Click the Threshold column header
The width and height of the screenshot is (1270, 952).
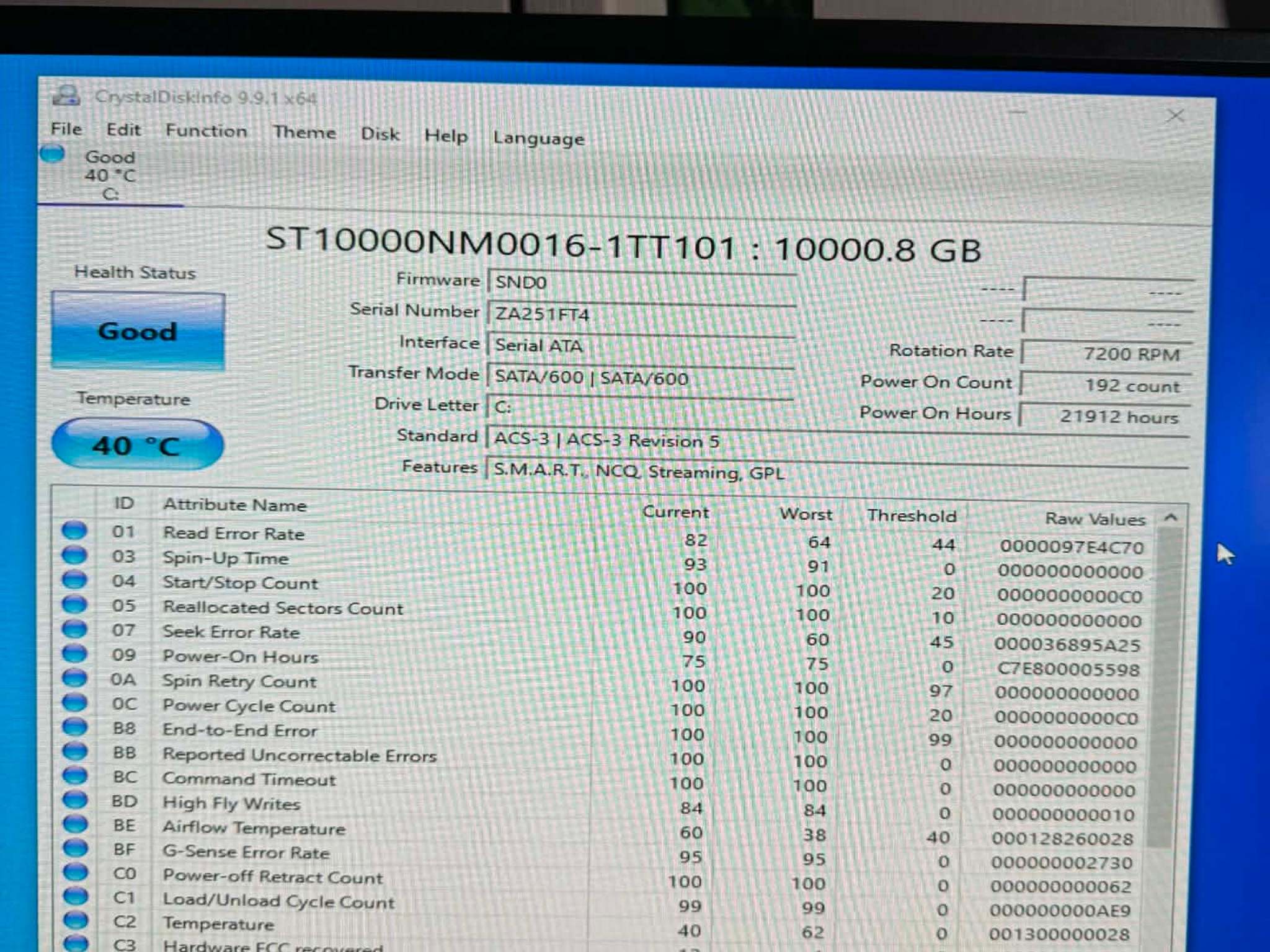(x=912, y=516)
